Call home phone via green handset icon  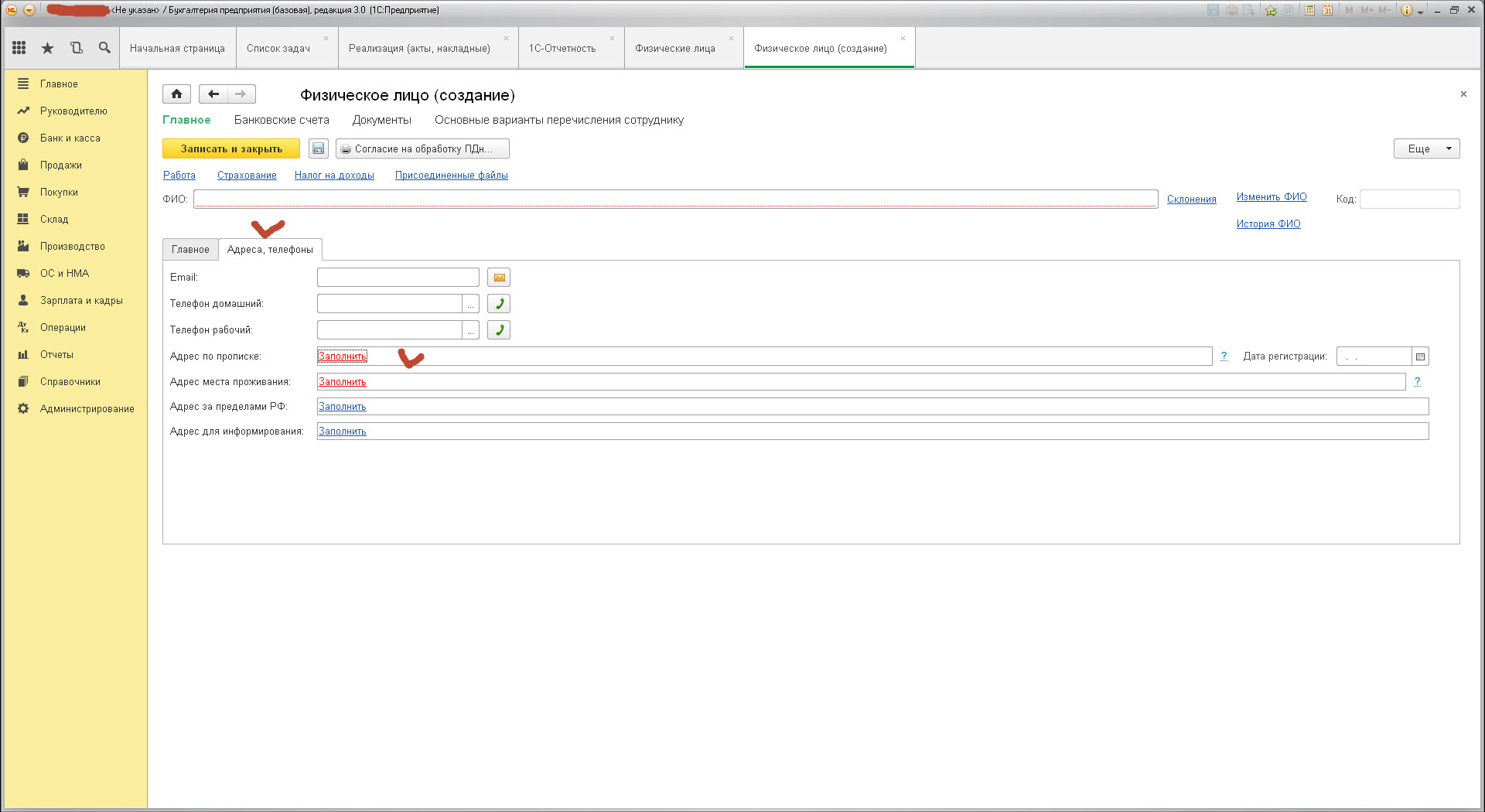coord(499,304)
